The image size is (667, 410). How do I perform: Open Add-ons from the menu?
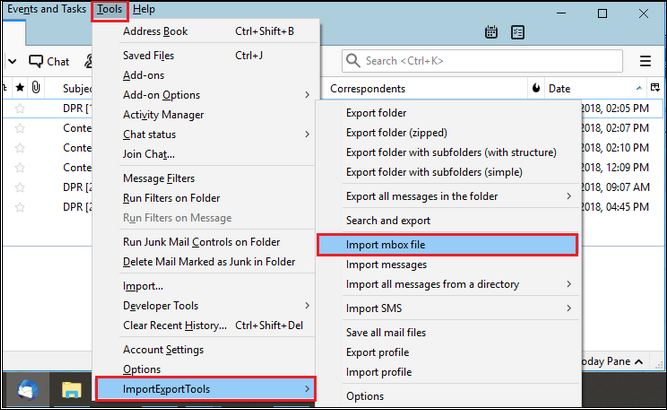(x=206, y=75)
